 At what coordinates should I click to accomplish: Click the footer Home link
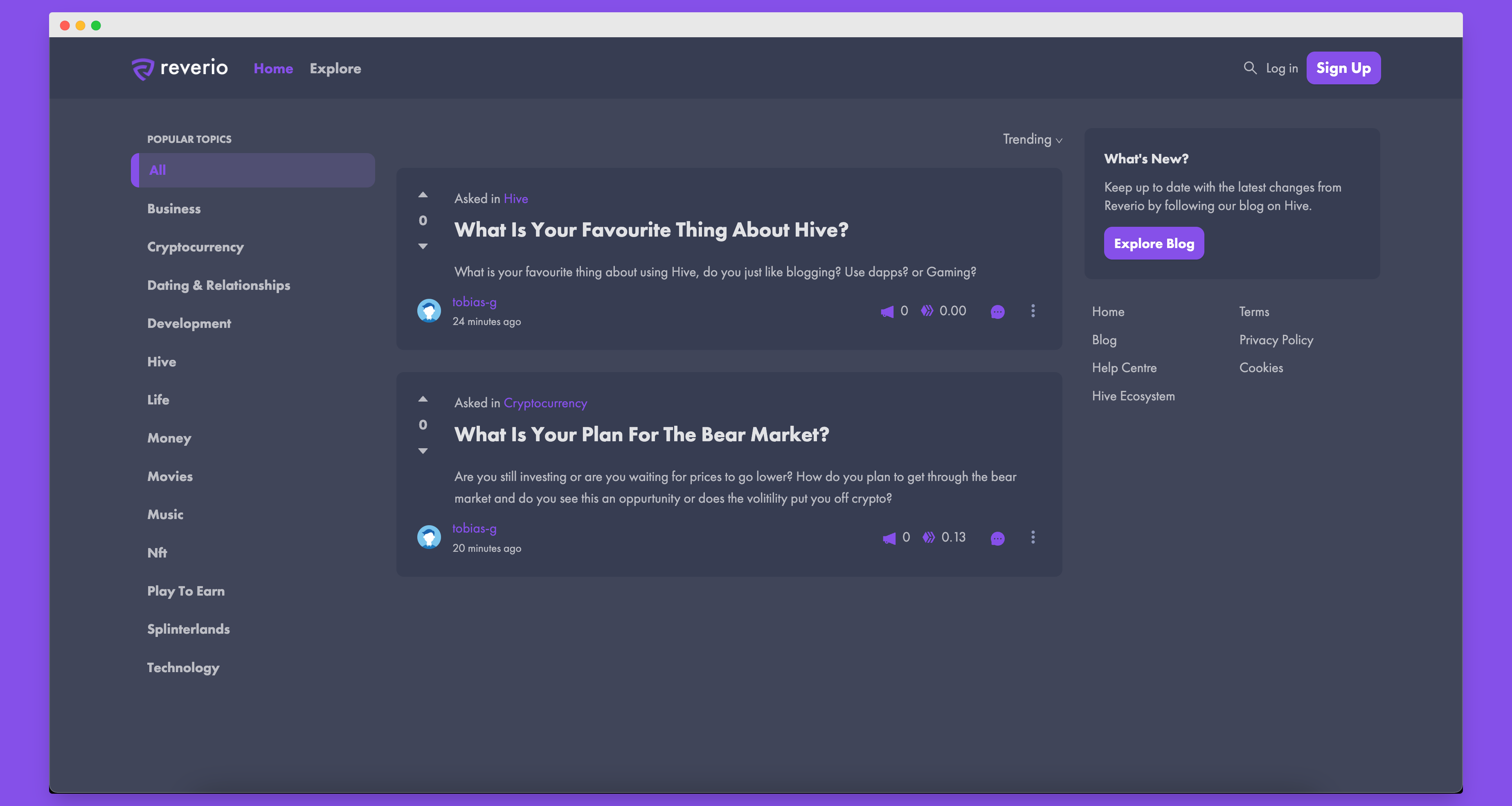[x=1107, y=312]
